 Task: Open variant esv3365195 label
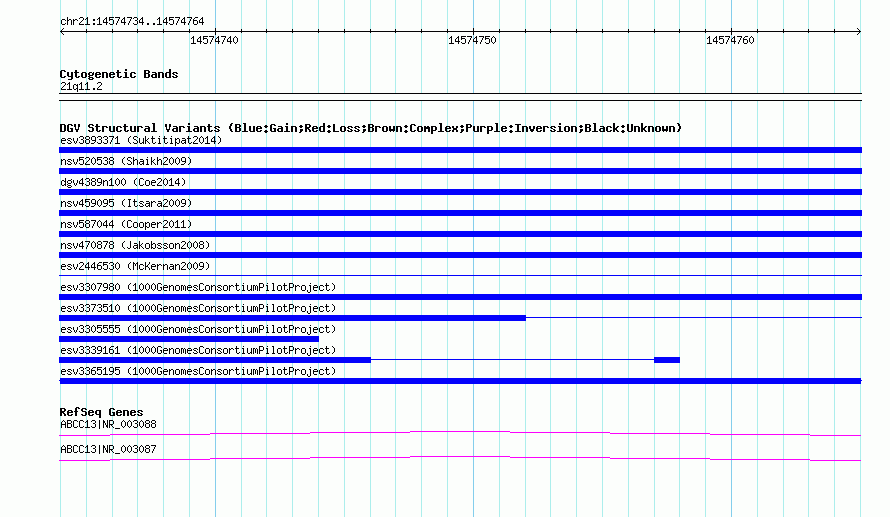tap(198, 371)
